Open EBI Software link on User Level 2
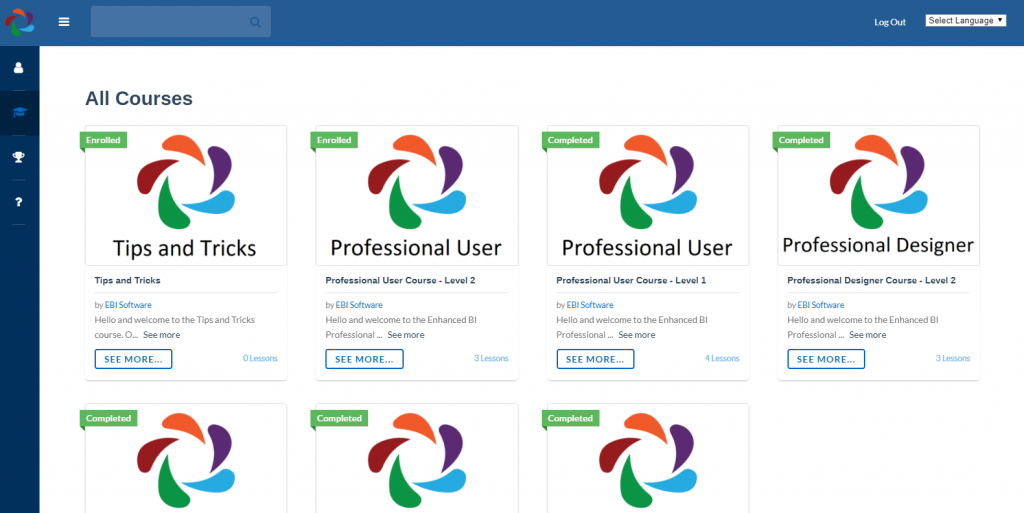Viewport: 1024px width, 513px height. click(x=359, y=305)
